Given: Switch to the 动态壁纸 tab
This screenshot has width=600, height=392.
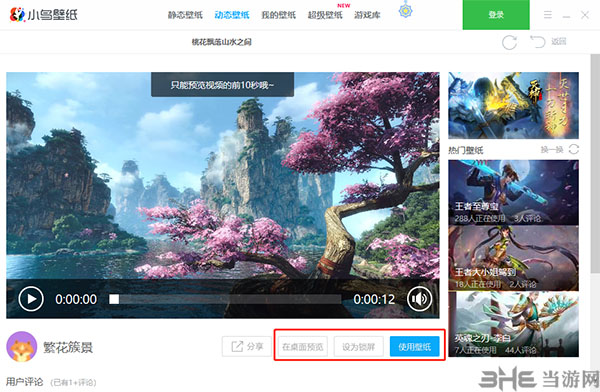Looking at the screenshot, I should pos(232,15).
